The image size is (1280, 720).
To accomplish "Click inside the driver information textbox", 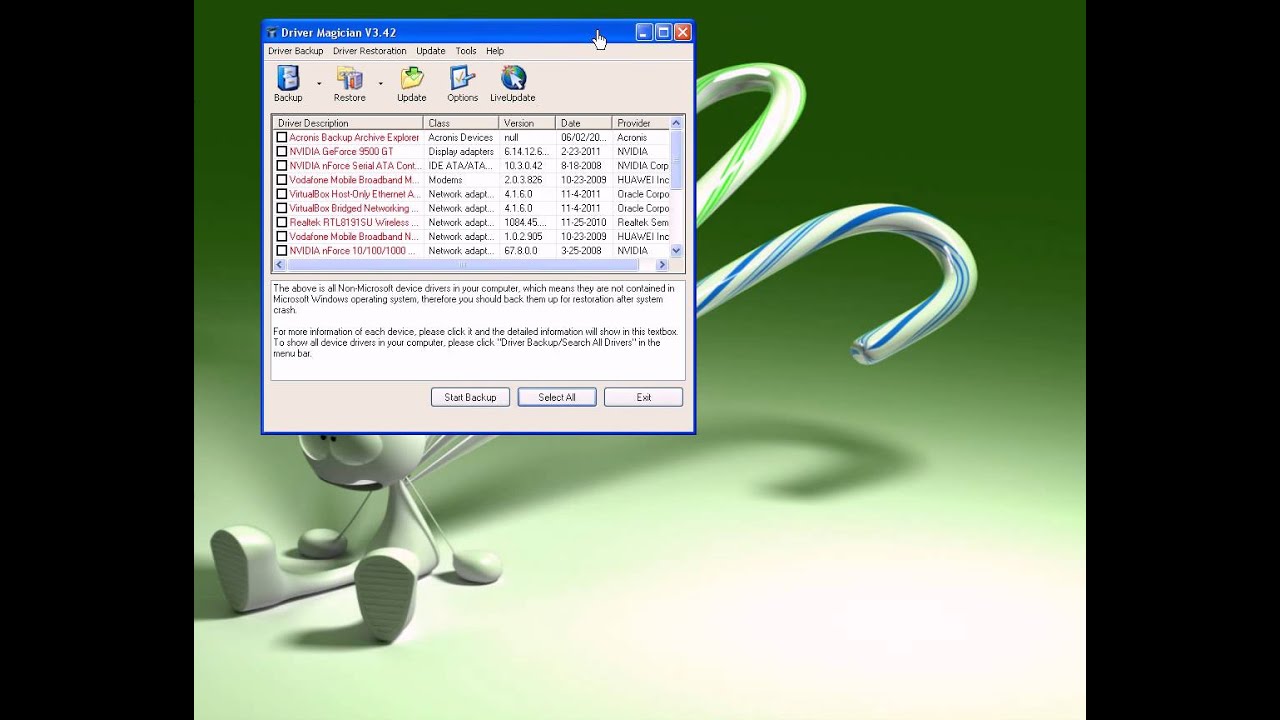I will coord(478,330).
